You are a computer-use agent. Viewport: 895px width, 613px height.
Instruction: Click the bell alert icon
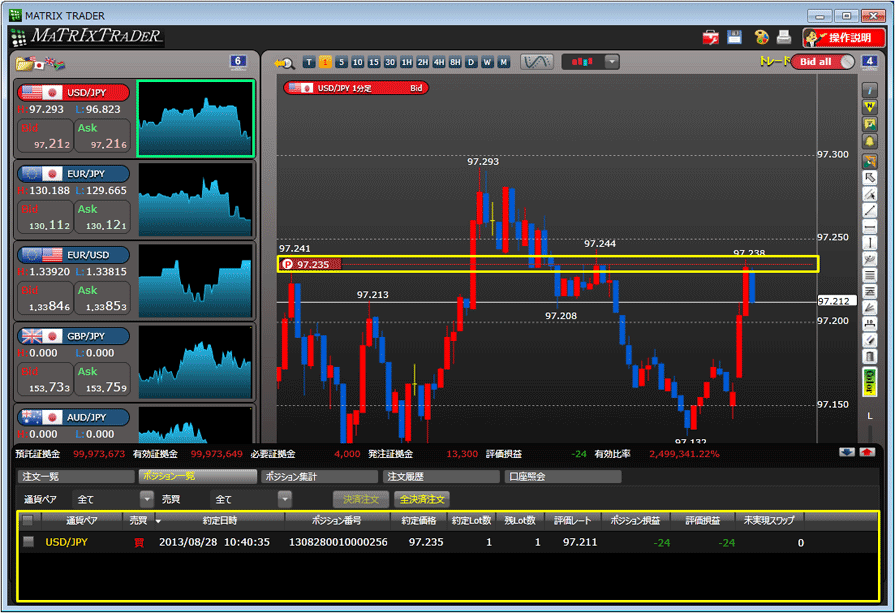coord(869,141)
